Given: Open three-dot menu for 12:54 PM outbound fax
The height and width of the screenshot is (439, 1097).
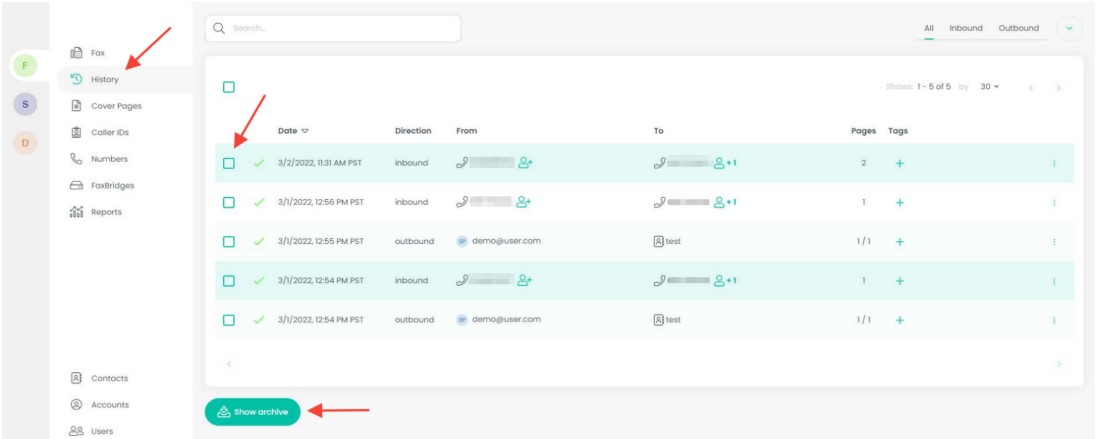Looking at the screenshot, I should coord(1054,320).
